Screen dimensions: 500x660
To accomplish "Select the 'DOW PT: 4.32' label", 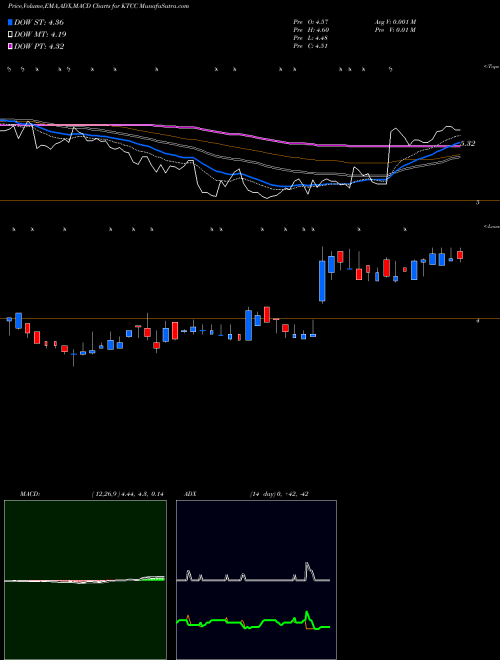I will click(x=39, y=47).
